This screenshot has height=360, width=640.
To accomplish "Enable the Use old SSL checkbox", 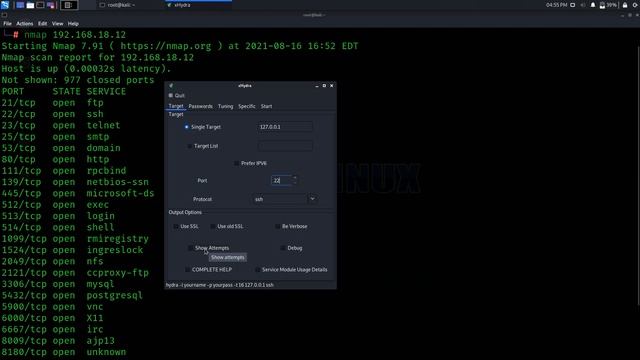I will pyautogui.click(x=213, y=226).
